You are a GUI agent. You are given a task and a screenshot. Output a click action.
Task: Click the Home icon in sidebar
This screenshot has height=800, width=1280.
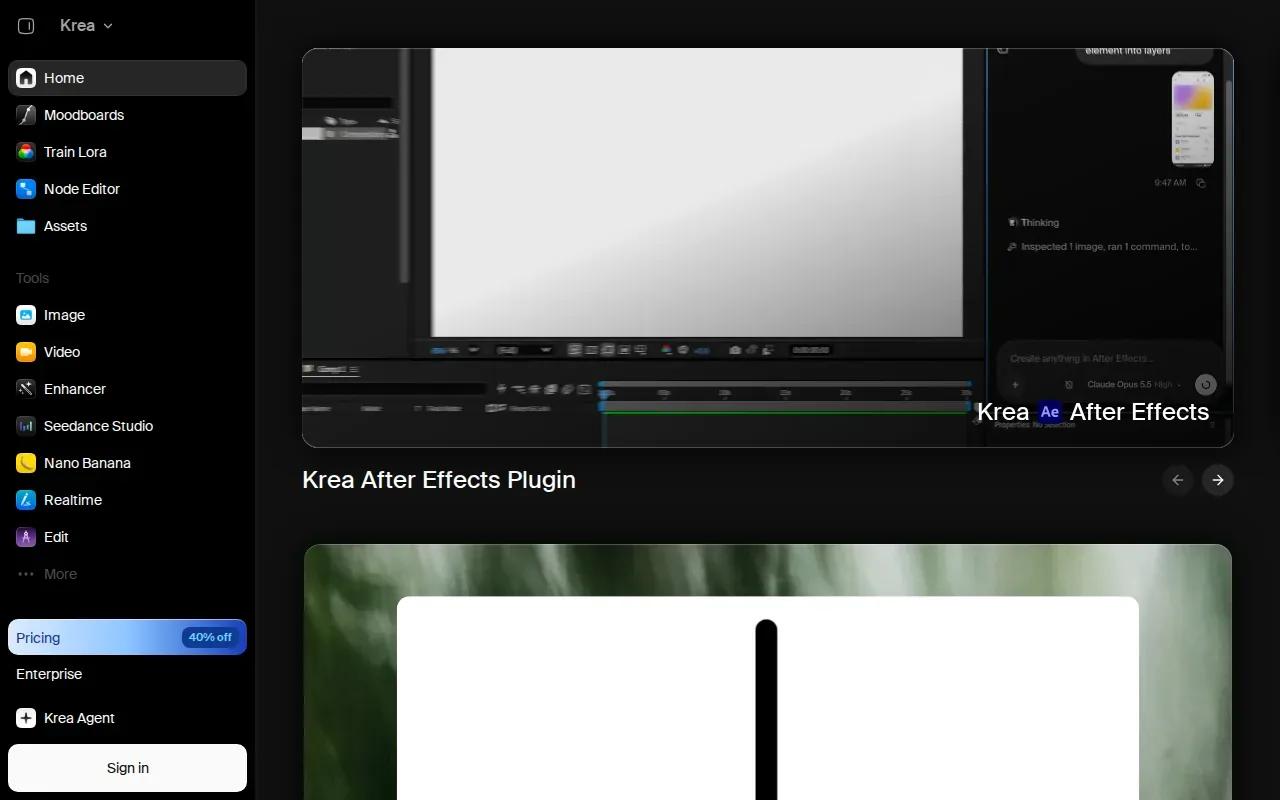point(26,78)
